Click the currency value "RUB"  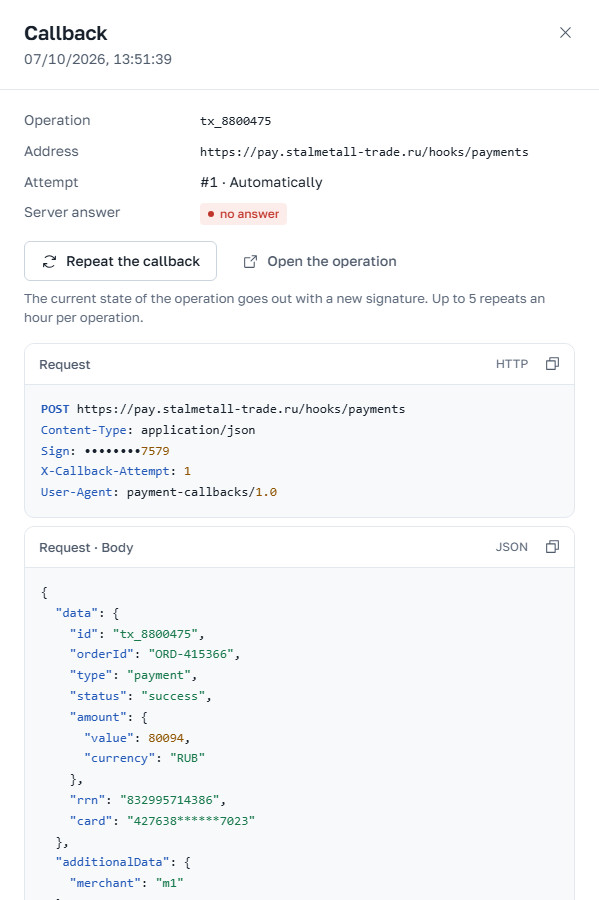(x=188, y=758)
